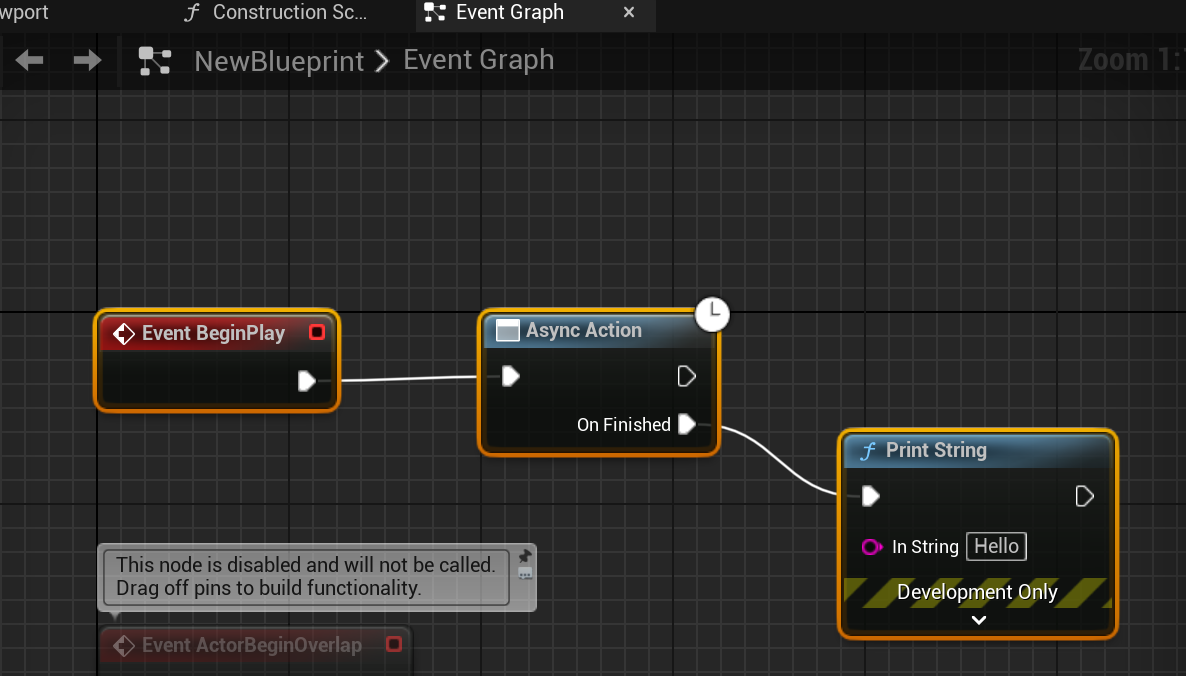Viewport: 1186px width, 676px height.
Task: Click Event BeginPlay execution output pin
Action: (306, 381)
